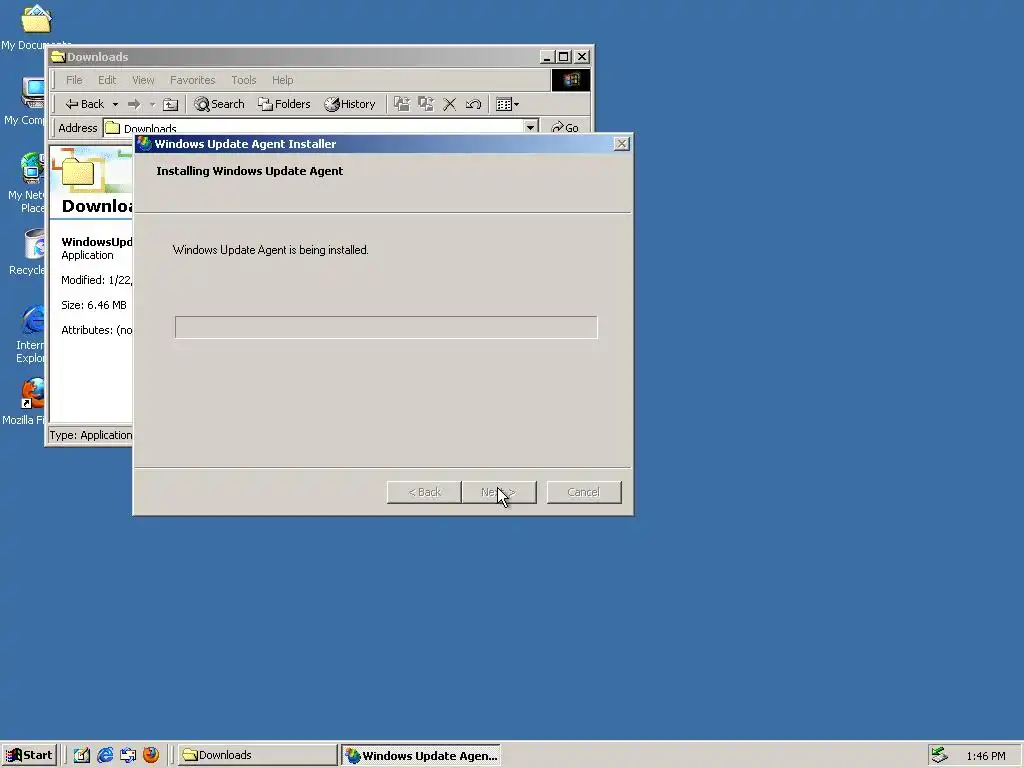1024x768 pixels.
Task: Click the installer Cancel button
Action: click(584, 492)
